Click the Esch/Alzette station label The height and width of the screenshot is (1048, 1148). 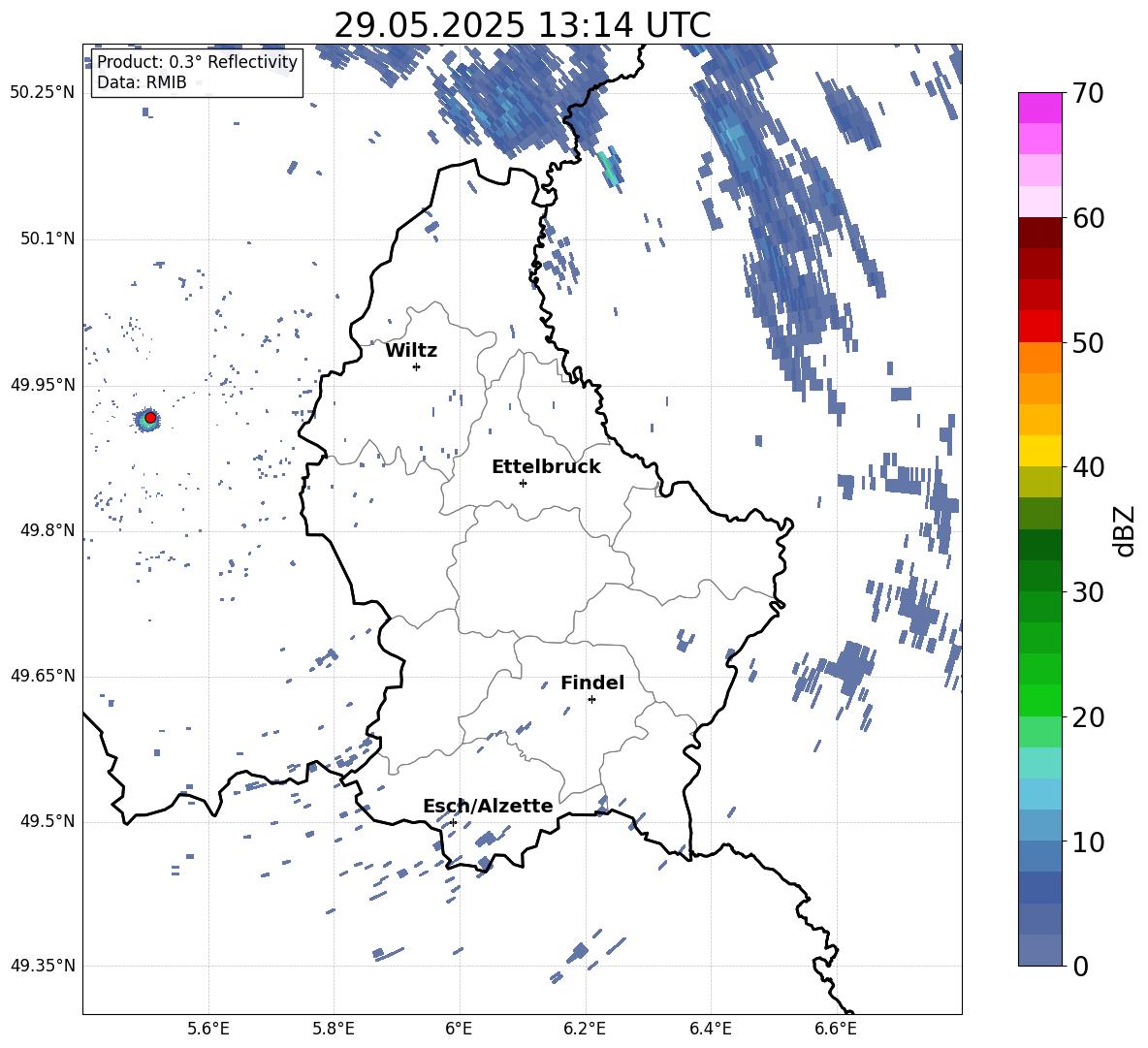click(488, 807)
